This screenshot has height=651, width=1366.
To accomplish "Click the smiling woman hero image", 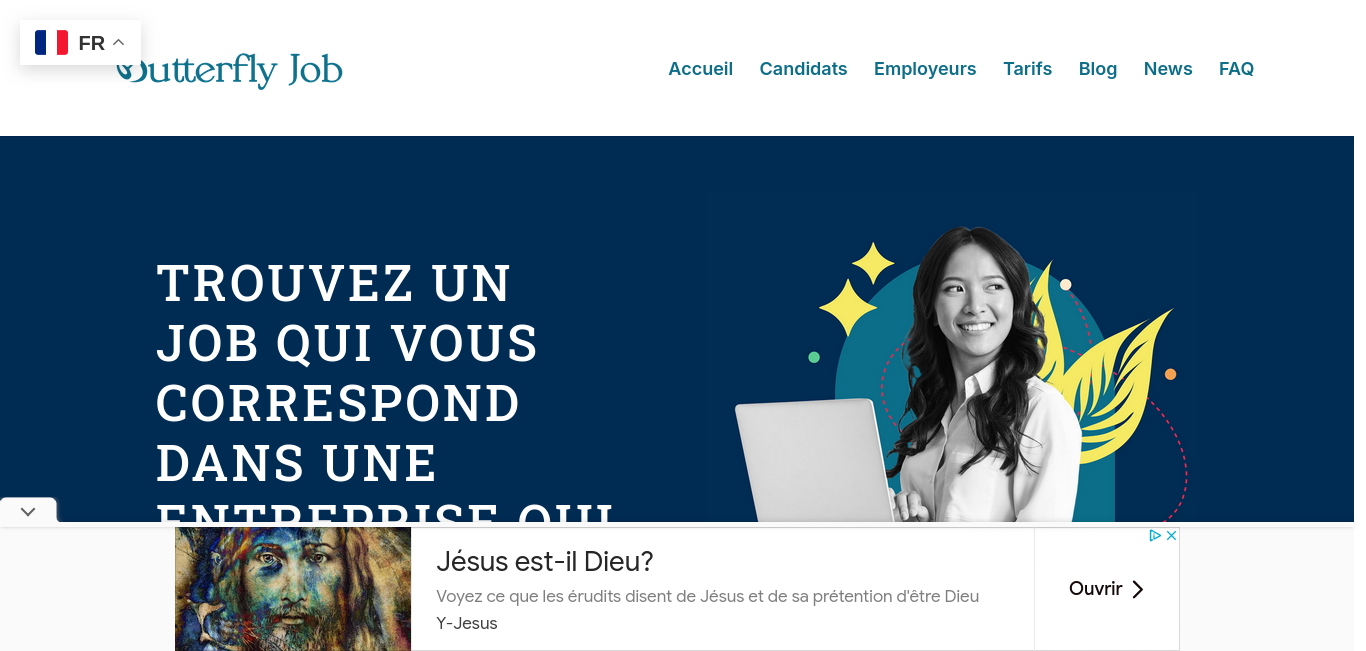I will [x=960, y=374].
